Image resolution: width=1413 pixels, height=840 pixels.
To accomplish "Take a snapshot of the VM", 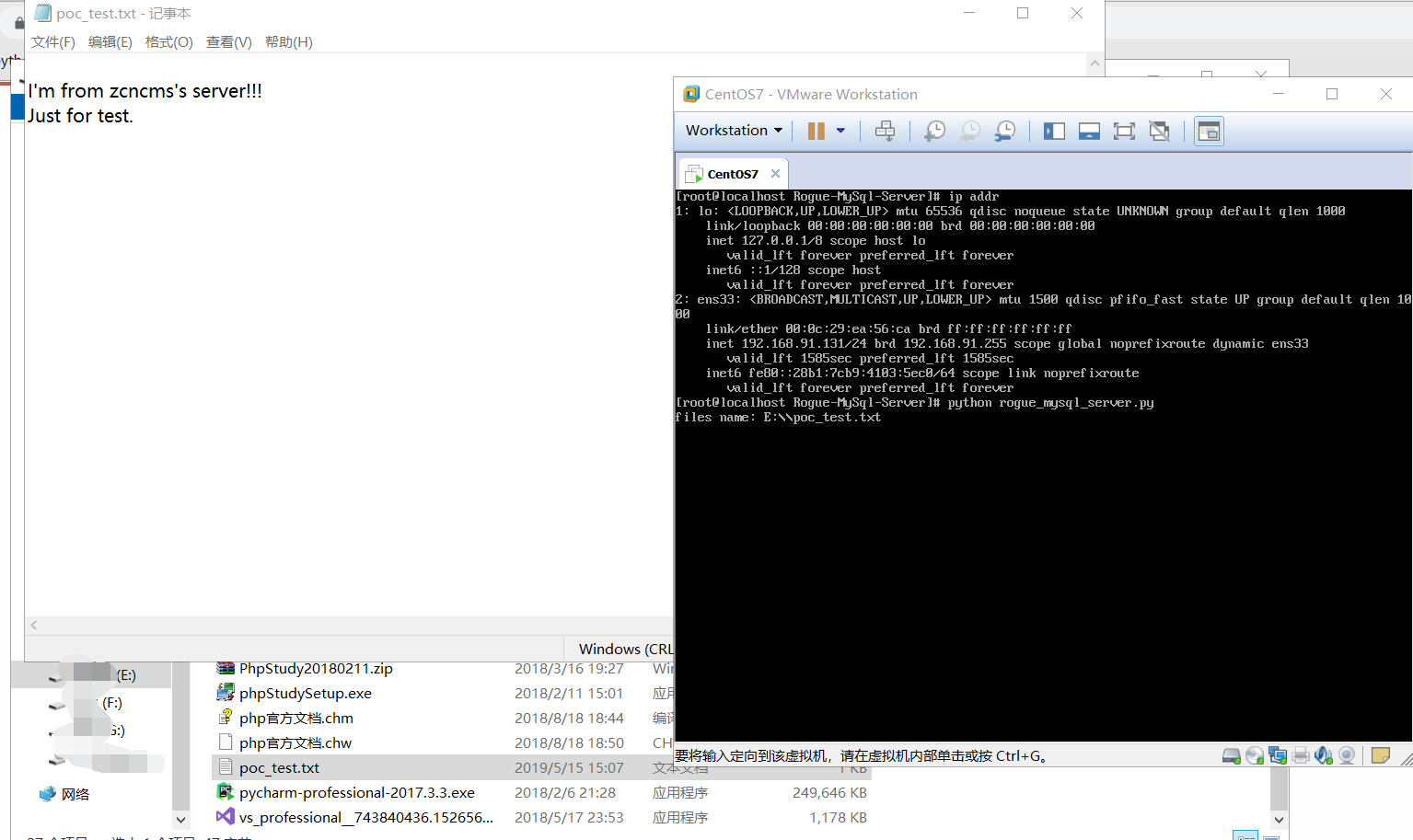I will 934,131.
